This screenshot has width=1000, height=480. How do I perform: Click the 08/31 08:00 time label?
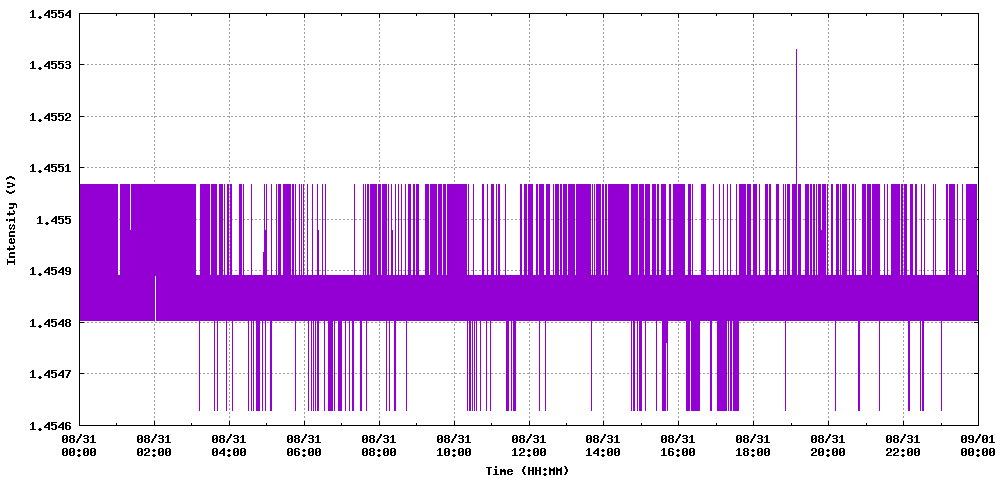click(379, 445)
